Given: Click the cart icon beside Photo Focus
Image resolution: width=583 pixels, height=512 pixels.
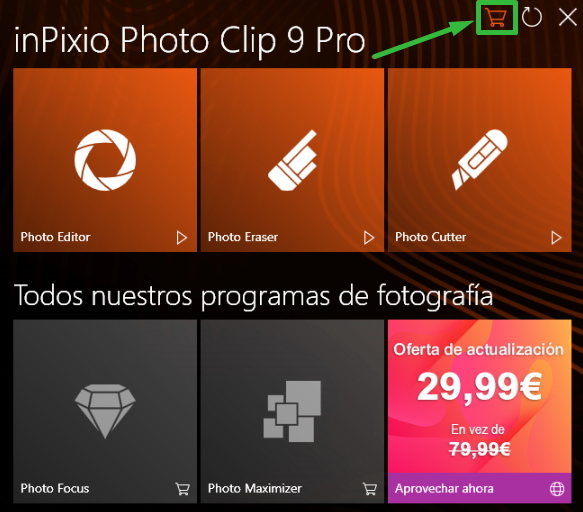Looking at the screenshot, I should pos(182,489).
